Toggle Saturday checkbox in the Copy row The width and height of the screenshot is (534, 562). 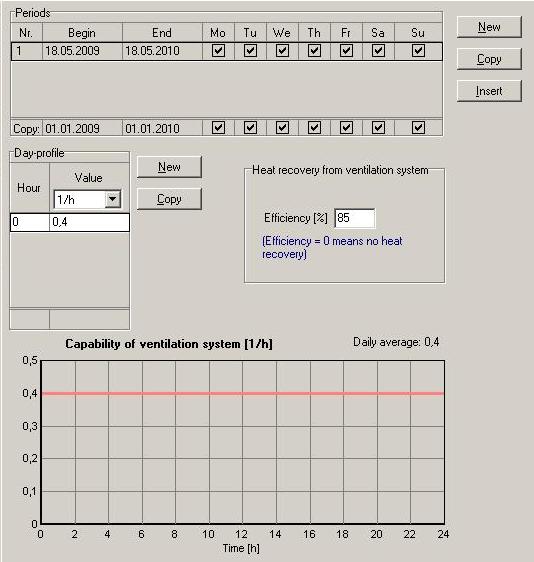coord(378,128)
